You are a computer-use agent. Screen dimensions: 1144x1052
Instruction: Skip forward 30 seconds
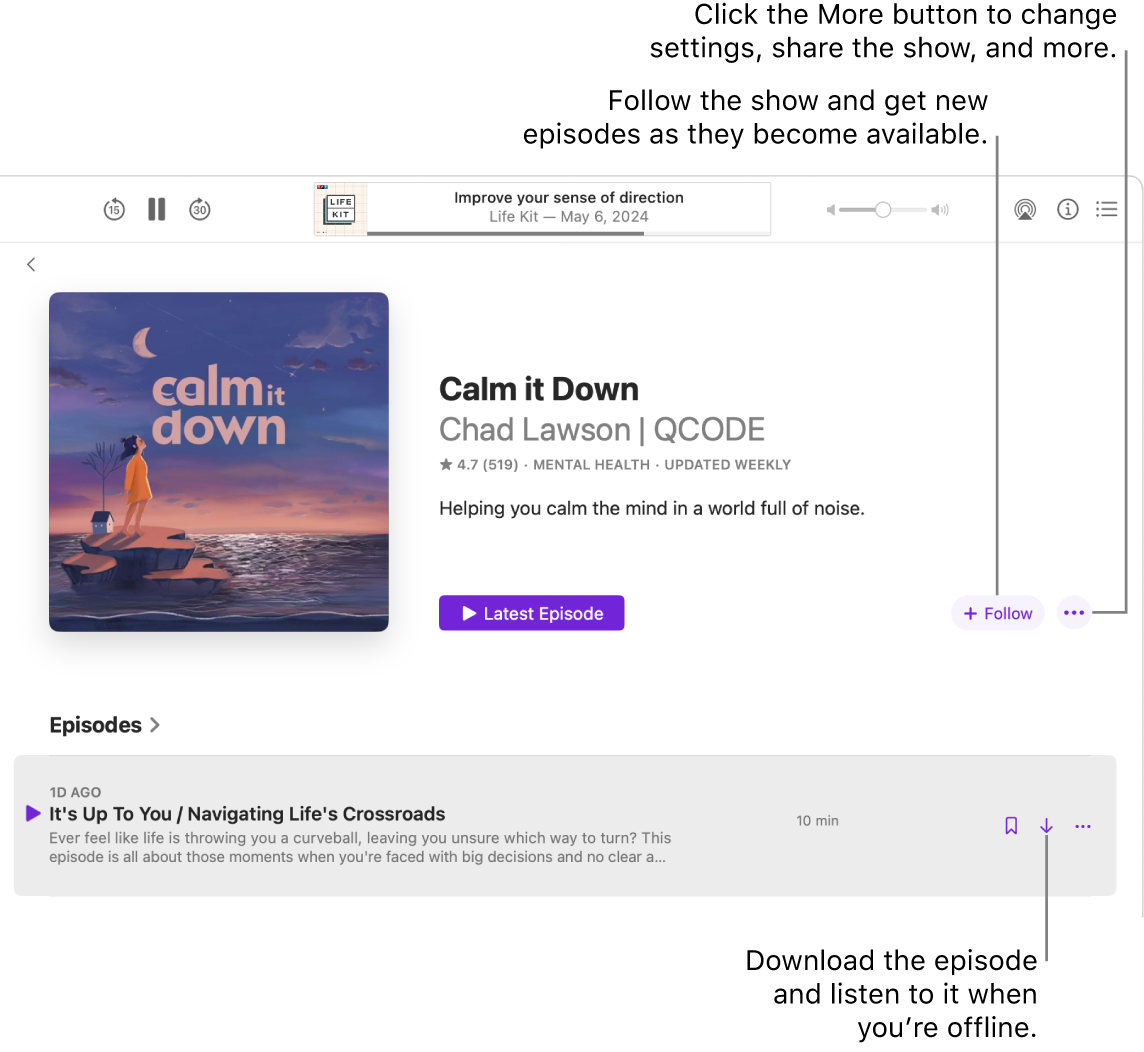200,210
